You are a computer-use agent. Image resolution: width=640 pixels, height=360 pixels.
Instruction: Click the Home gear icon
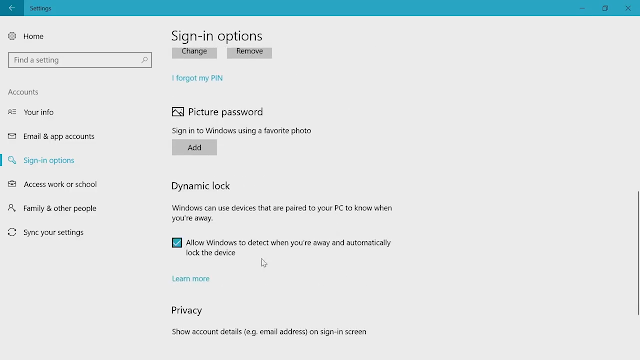[x=12, y=36]
